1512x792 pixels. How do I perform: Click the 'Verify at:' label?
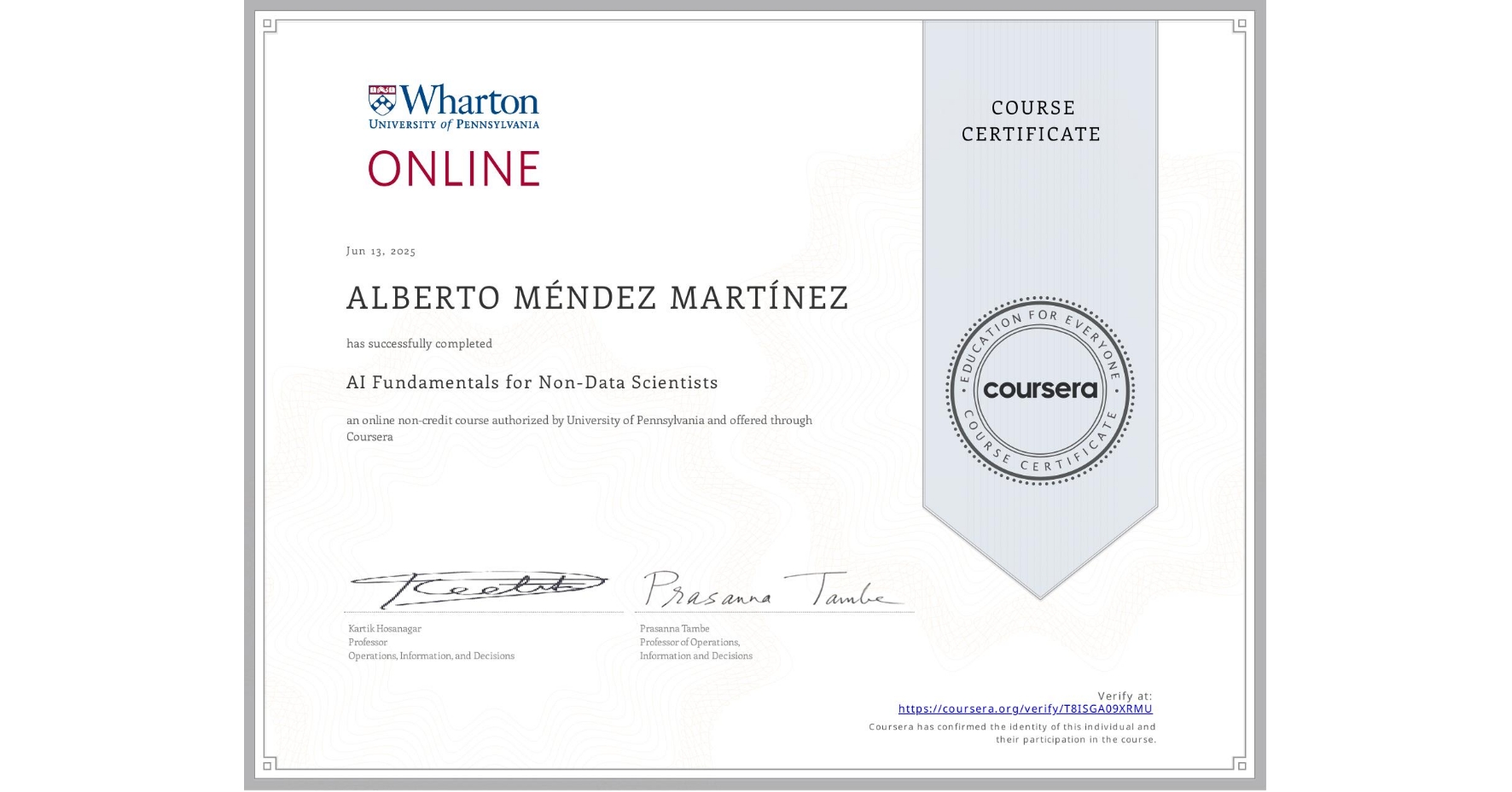click(x=1125, y=696)
